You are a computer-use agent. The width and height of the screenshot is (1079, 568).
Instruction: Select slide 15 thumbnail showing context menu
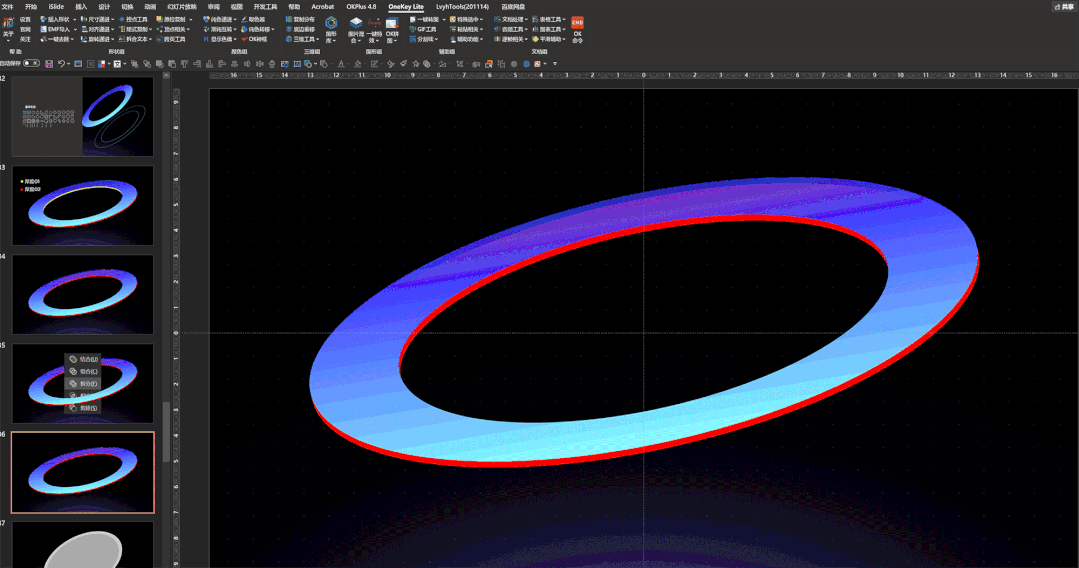click(83, 383)
